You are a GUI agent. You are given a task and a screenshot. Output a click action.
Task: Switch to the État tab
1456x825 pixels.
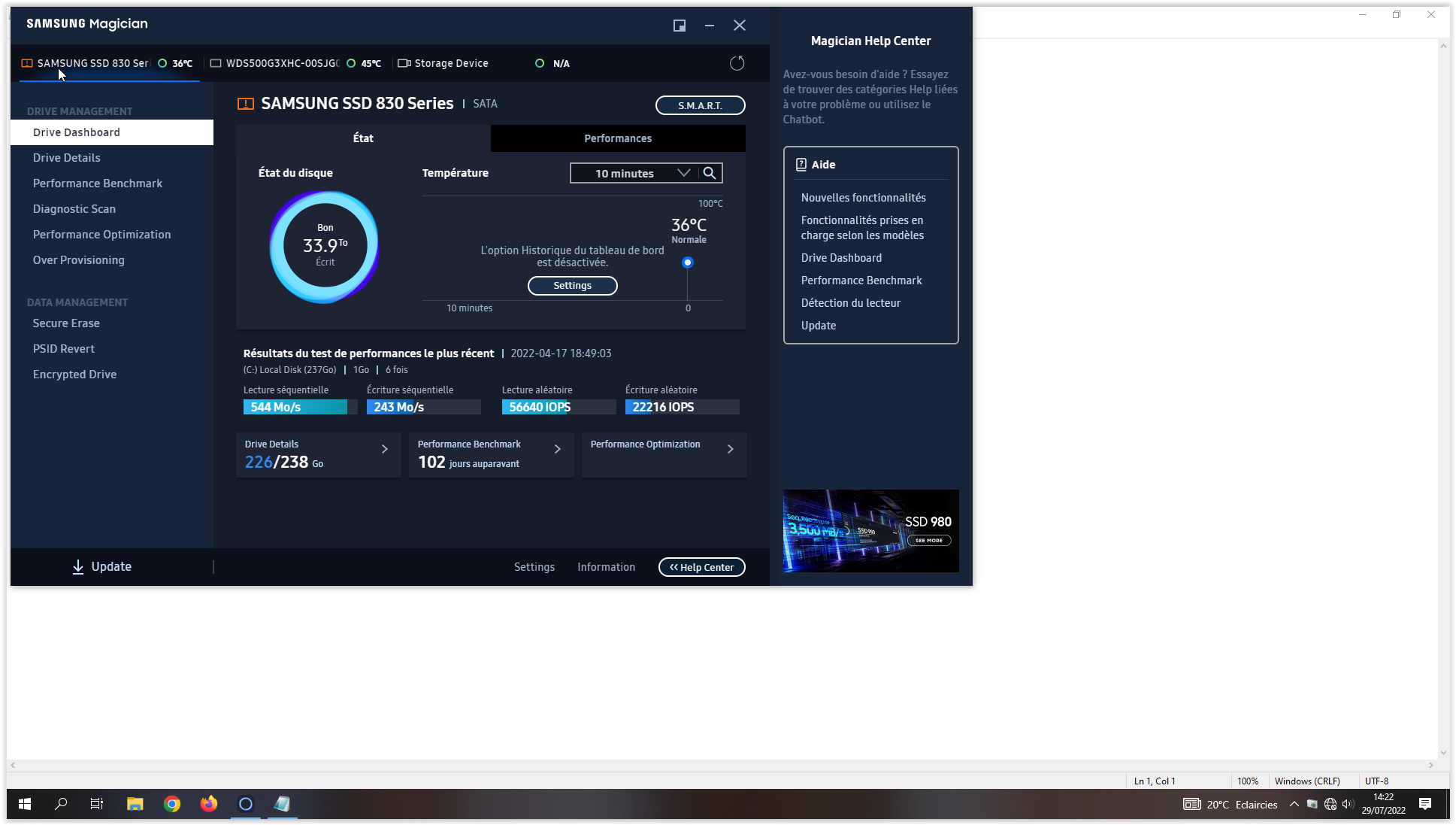tap(363, 138)
